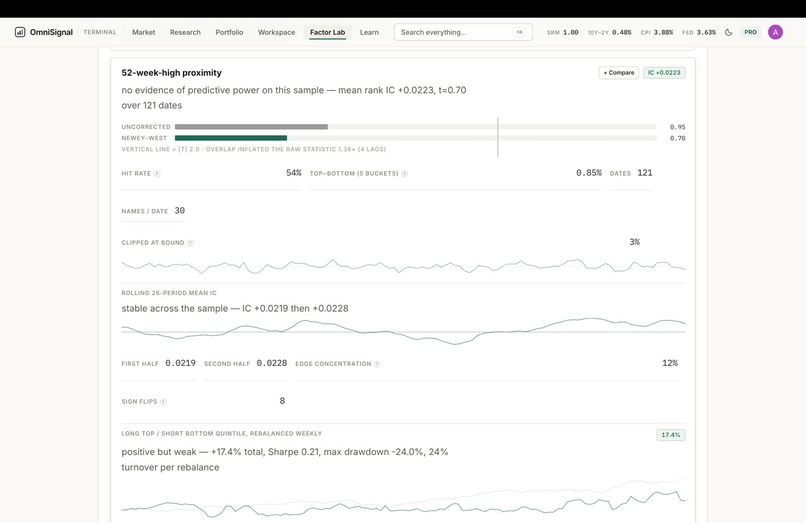Click the Names / Date 30 value
Screen dimensions: 806x523
[179, 210]
